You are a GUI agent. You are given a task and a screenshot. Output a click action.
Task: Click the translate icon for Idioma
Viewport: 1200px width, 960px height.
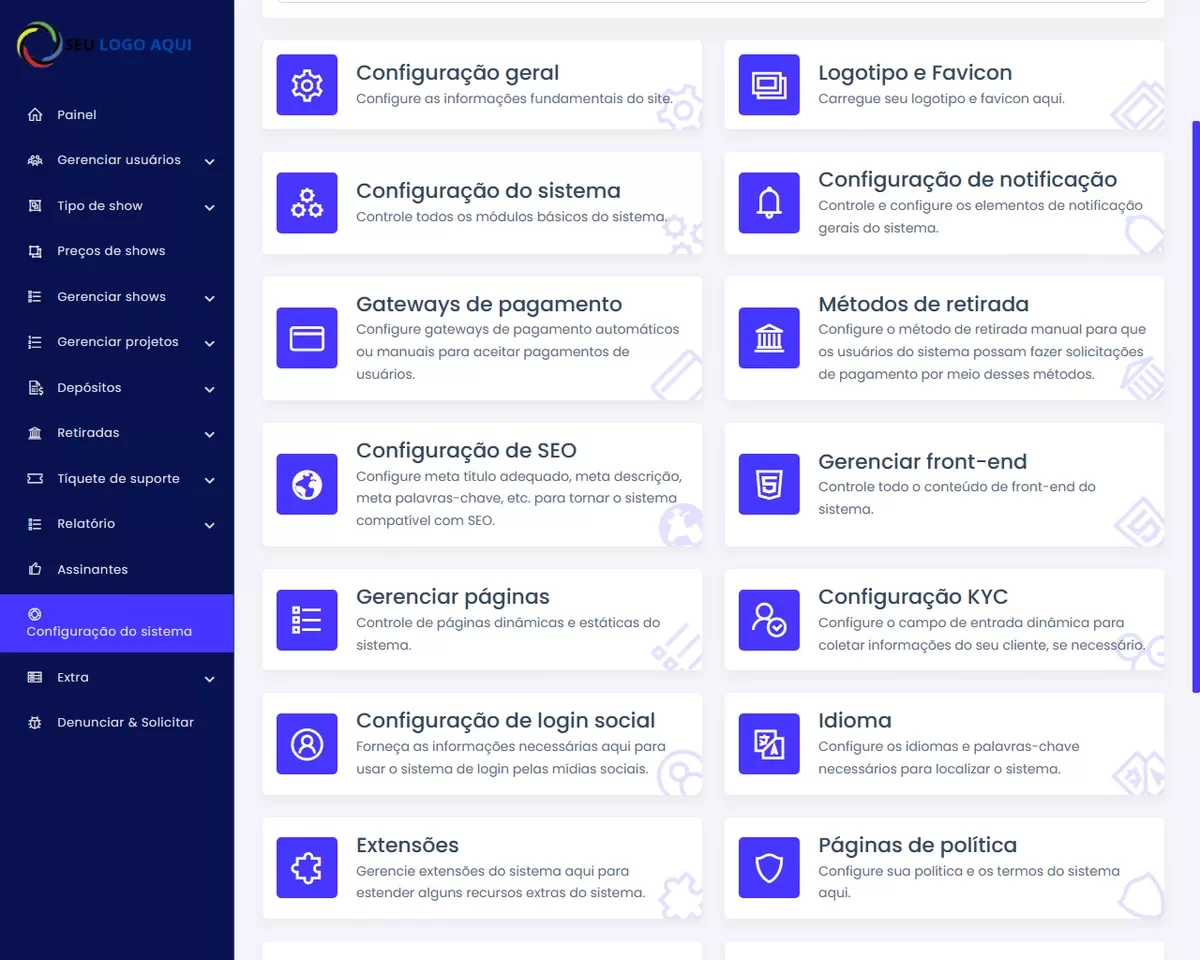[x=768, y=744]
